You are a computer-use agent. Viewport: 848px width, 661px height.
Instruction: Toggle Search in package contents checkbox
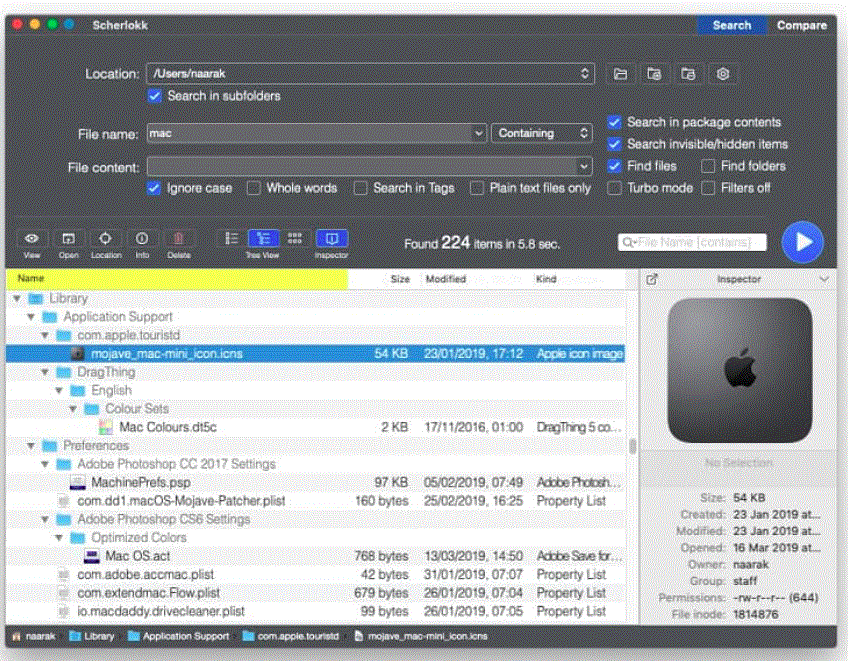click(614, 122)
